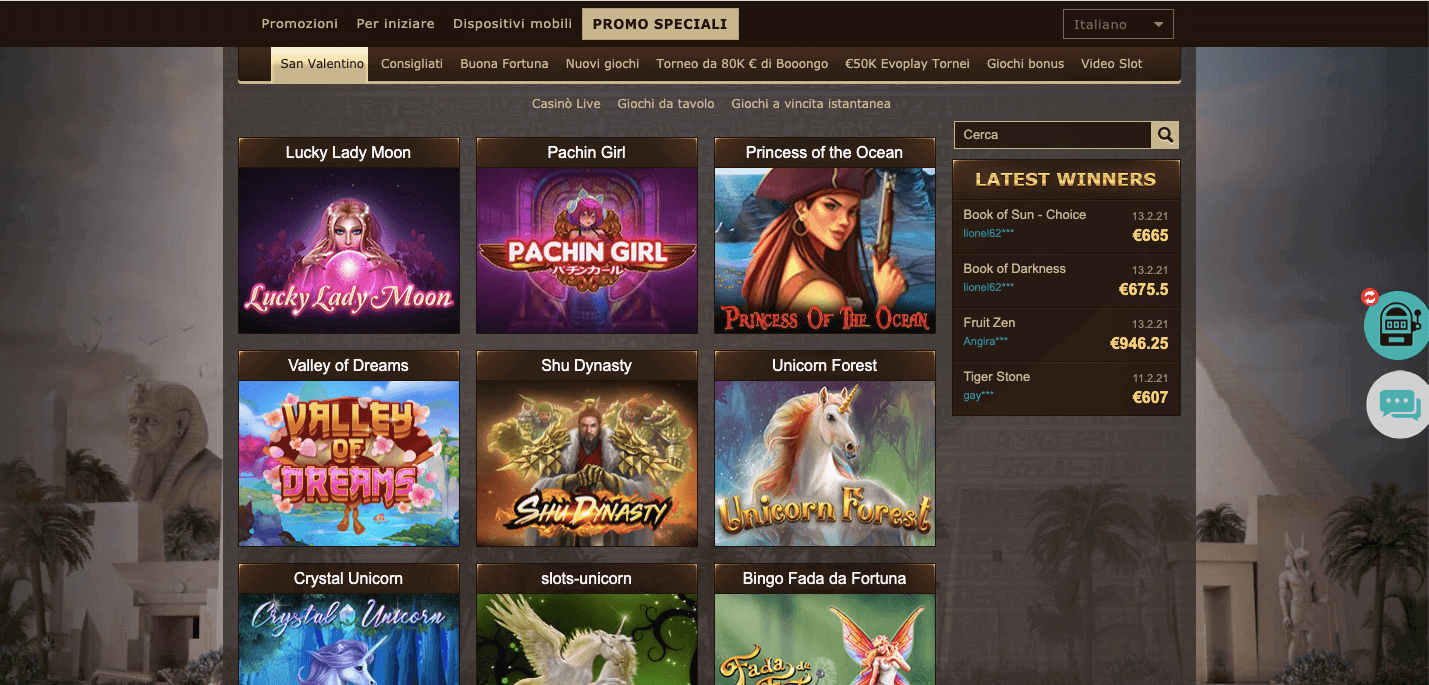Open the Italiano language dropdown
The image size is (1429, 685).
1117,23
